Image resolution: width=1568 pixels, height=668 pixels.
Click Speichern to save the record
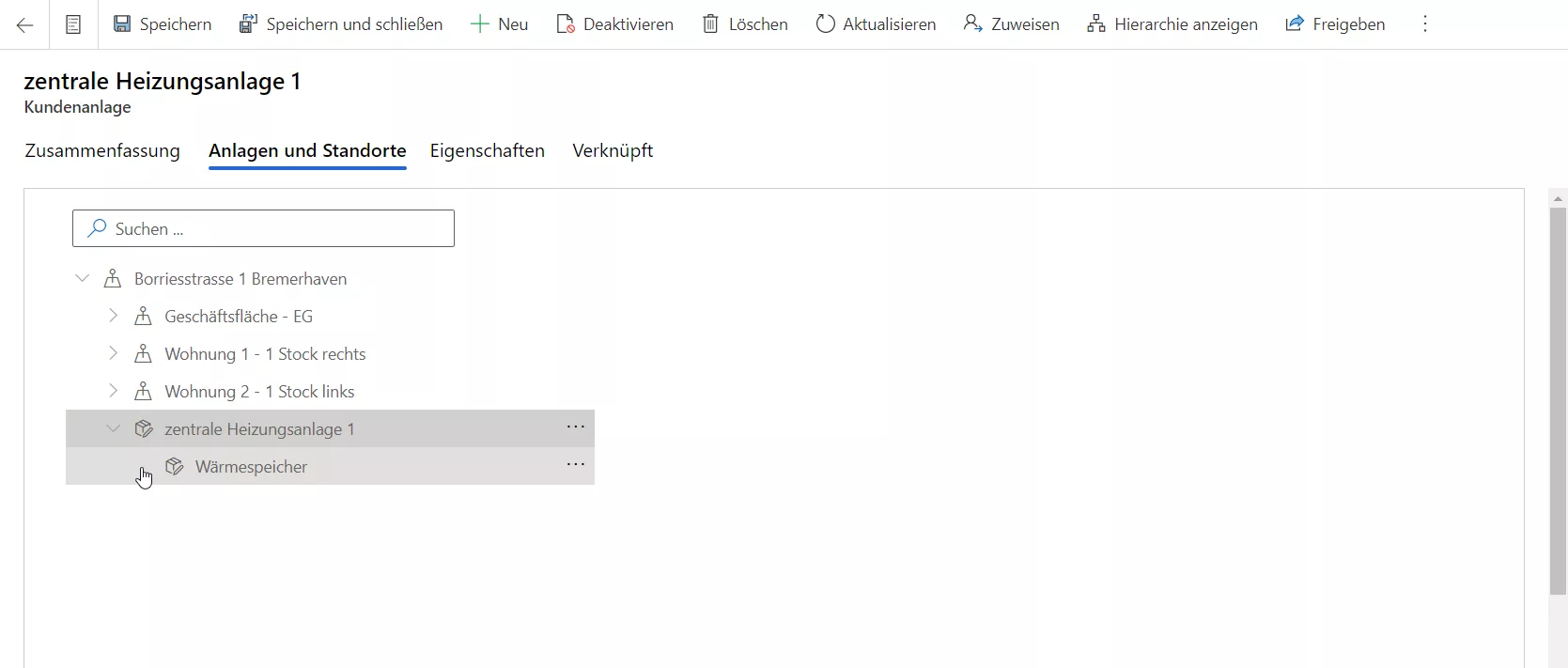[x=163, y=24]
